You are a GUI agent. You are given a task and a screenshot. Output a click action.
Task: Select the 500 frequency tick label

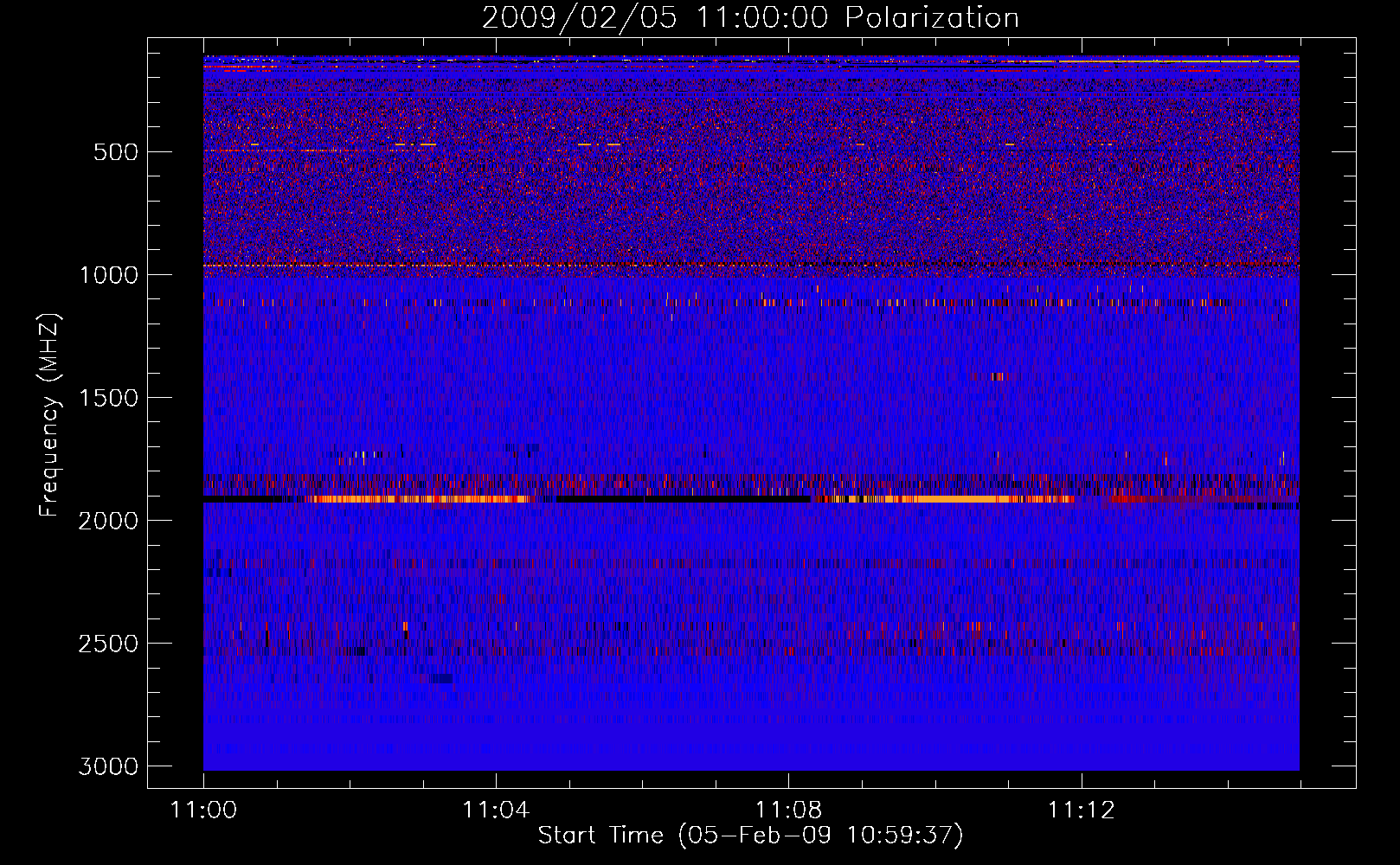tap(115, 152)
